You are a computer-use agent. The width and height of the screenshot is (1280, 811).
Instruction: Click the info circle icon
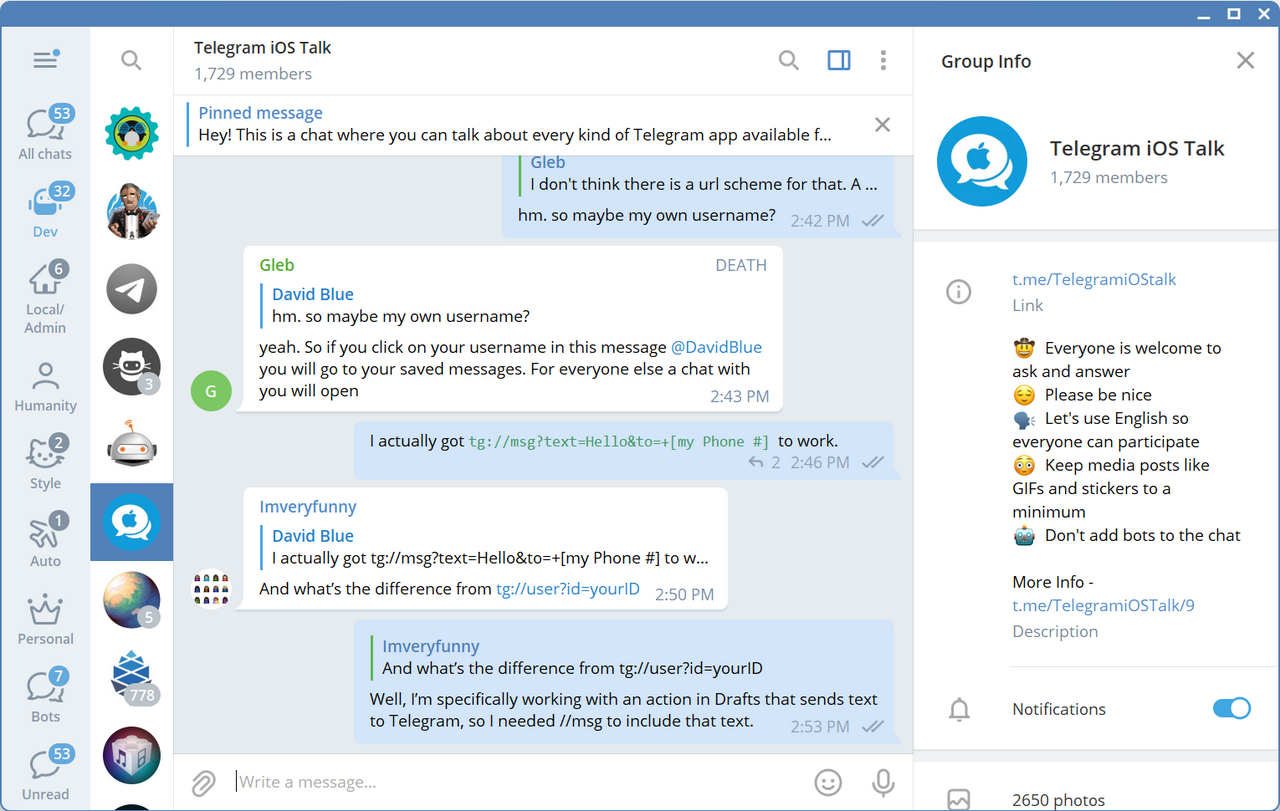[959, 292]
